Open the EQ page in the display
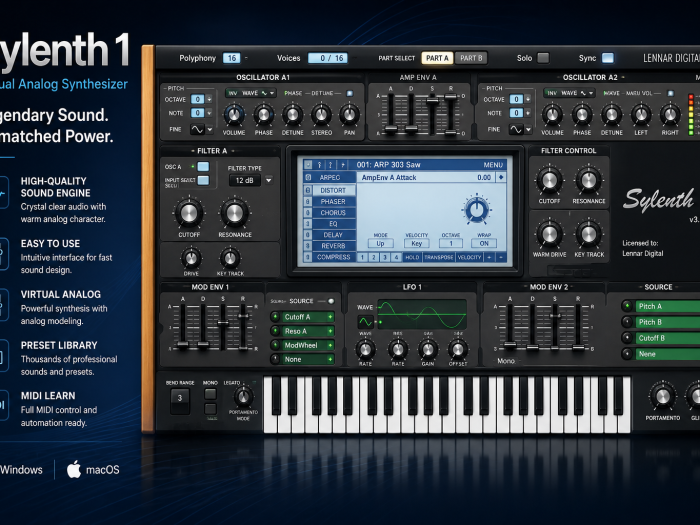700x525 pixels. (x=333, y=224)
